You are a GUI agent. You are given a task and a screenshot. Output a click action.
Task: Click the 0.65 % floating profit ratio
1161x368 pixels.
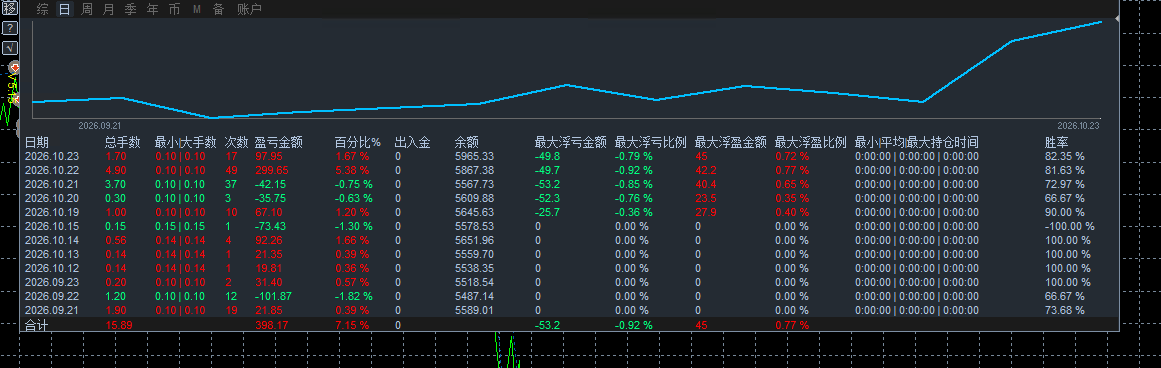pos(792,184)
